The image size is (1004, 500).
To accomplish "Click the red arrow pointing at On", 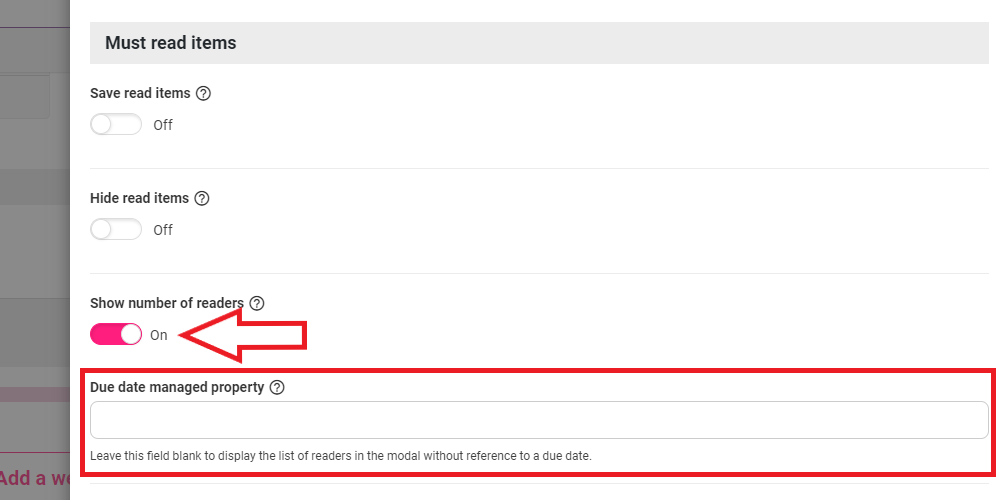I will click(x=243, y=335).
